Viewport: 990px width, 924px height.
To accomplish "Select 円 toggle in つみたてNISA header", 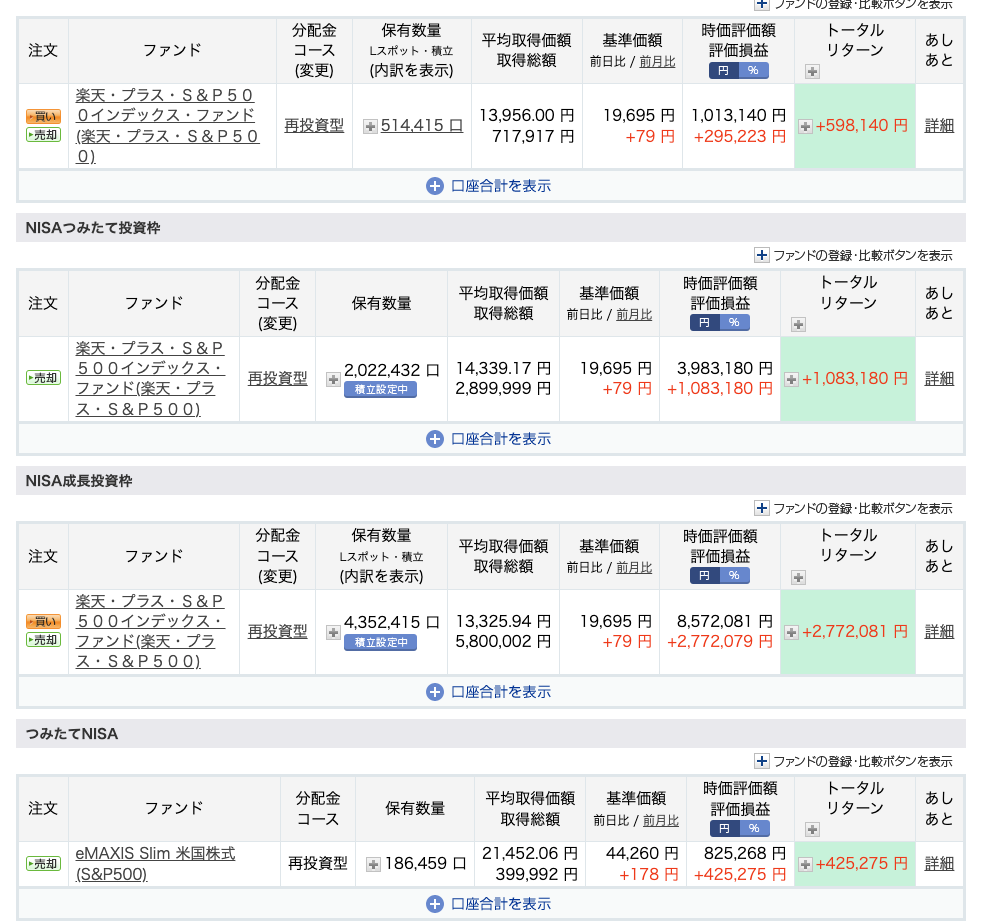I will 725,828.
